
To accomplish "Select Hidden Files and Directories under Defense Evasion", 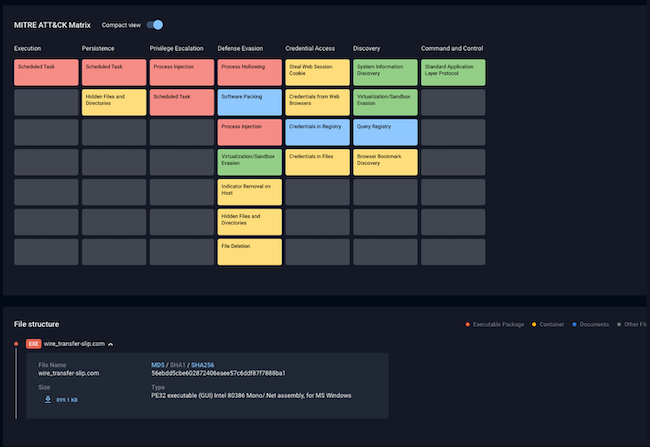I will (250, 222).
